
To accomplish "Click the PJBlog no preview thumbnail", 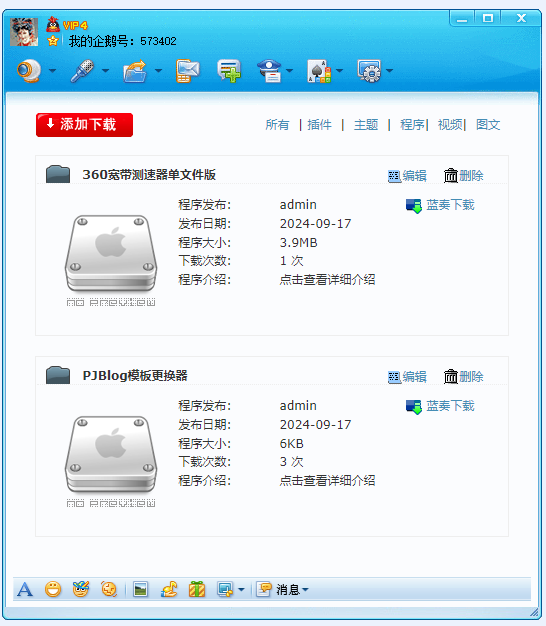I will (x=111, y=461).
